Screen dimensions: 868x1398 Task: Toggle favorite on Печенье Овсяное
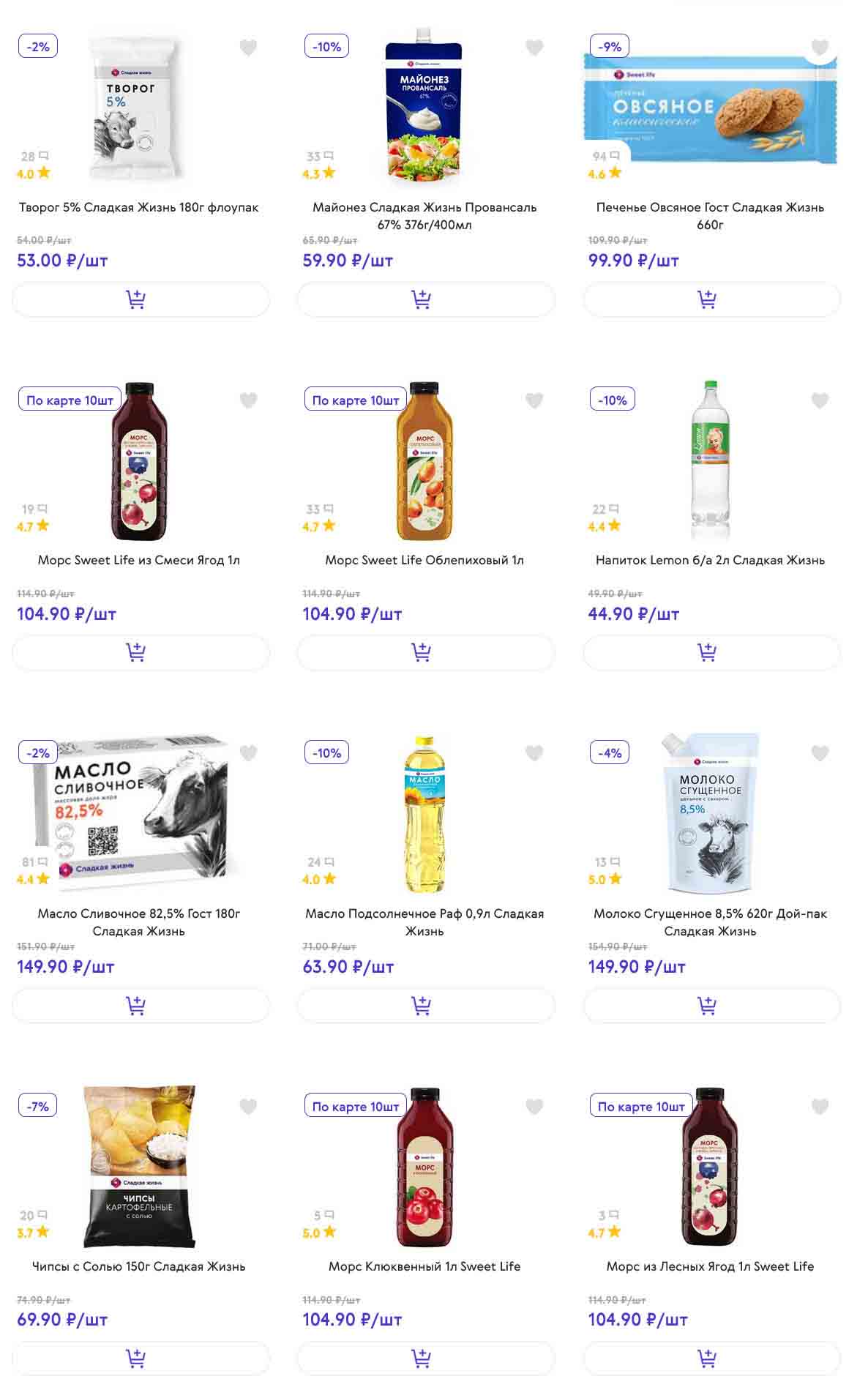(x=820, y=48)
